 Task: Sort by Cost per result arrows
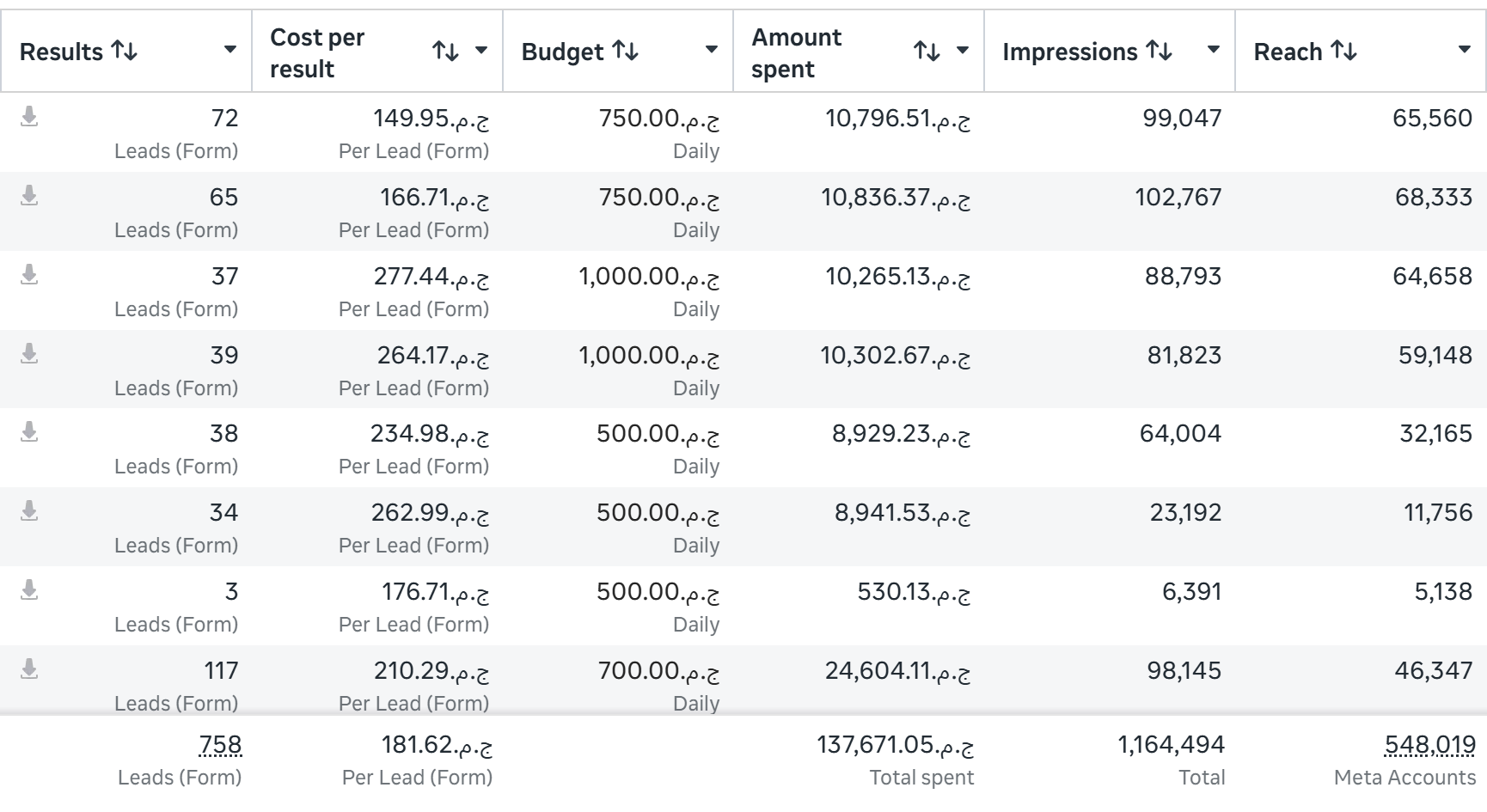point(445,51)
